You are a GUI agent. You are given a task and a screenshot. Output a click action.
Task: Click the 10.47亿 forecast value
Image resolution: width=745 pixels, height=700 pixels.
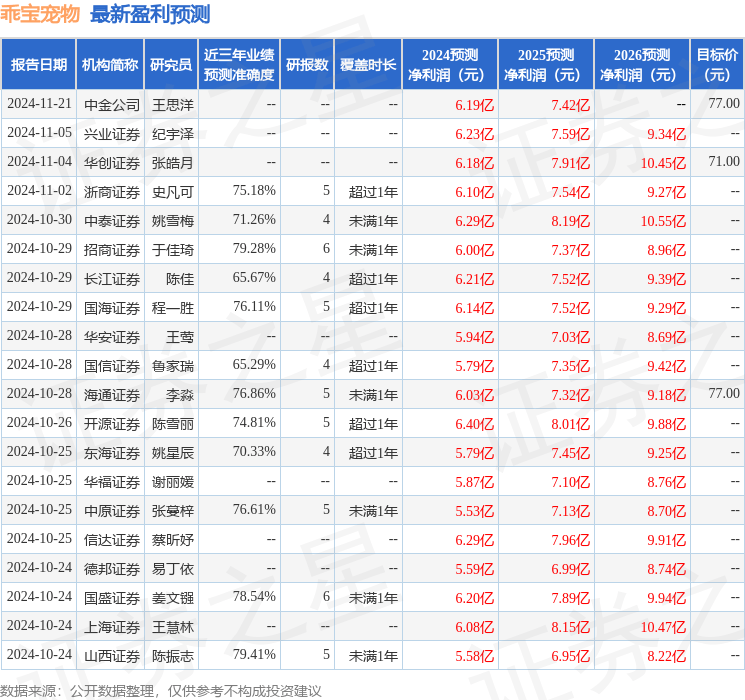[x=663, y=627]
